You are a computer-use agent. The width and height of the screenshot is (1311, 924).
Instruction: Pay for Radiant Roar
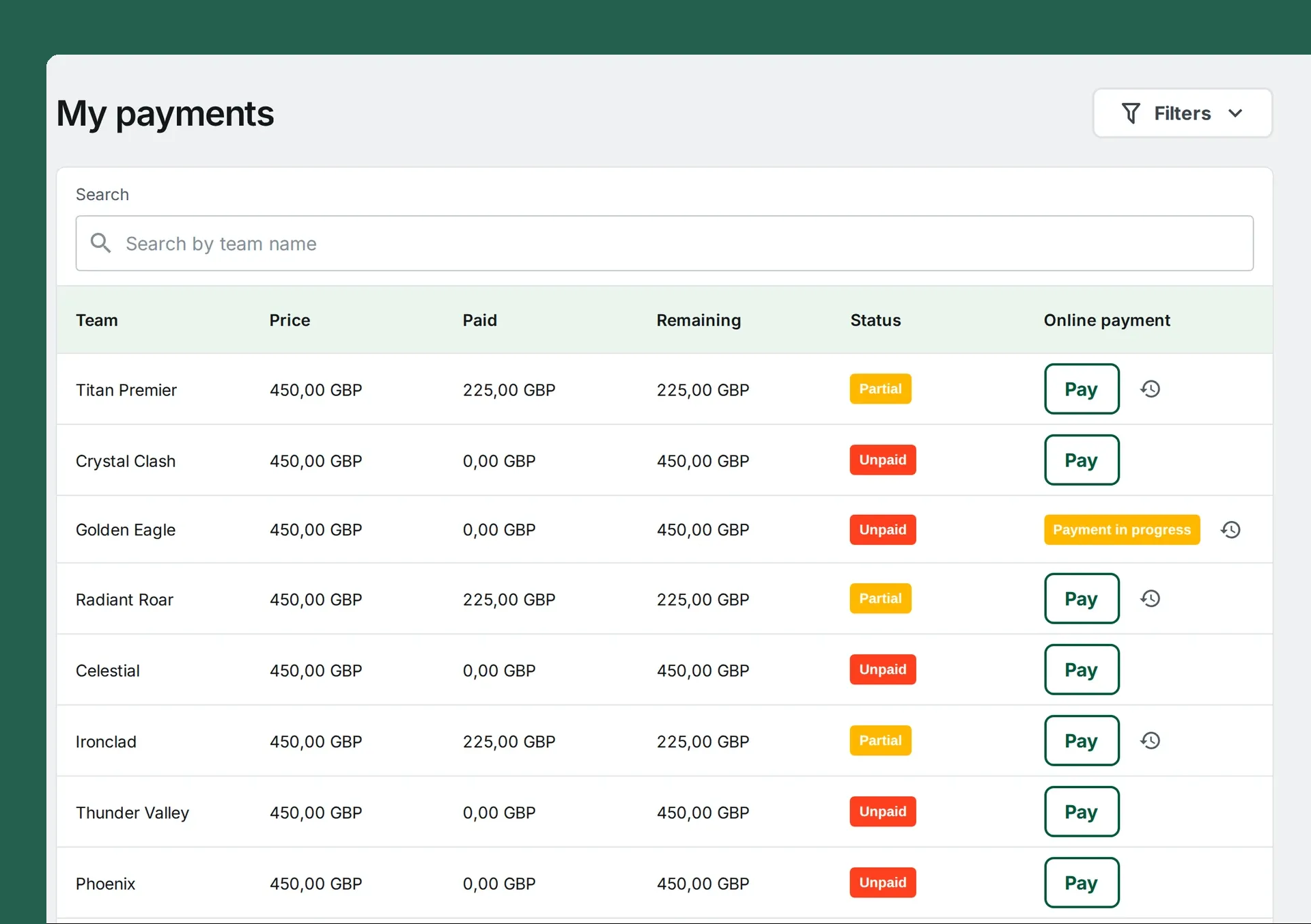(x=1082, y=599)
